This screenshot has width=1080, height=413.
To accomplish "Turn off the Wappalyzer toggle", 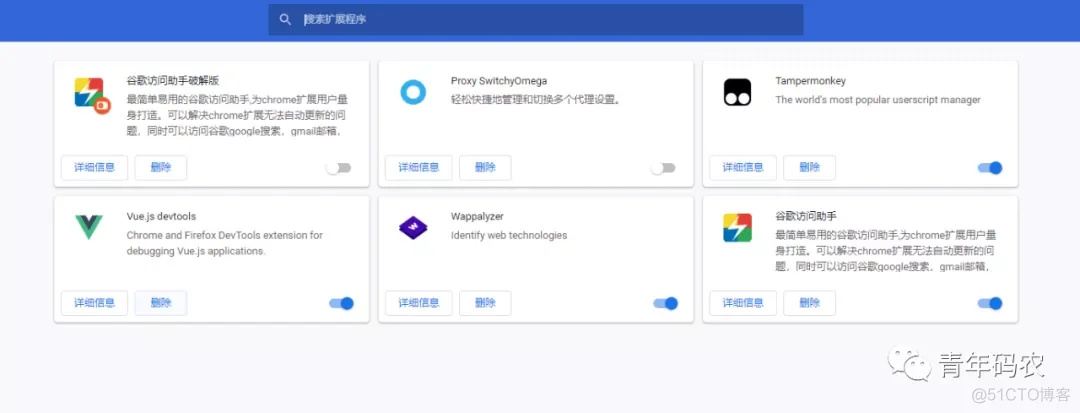I will 665,304.
